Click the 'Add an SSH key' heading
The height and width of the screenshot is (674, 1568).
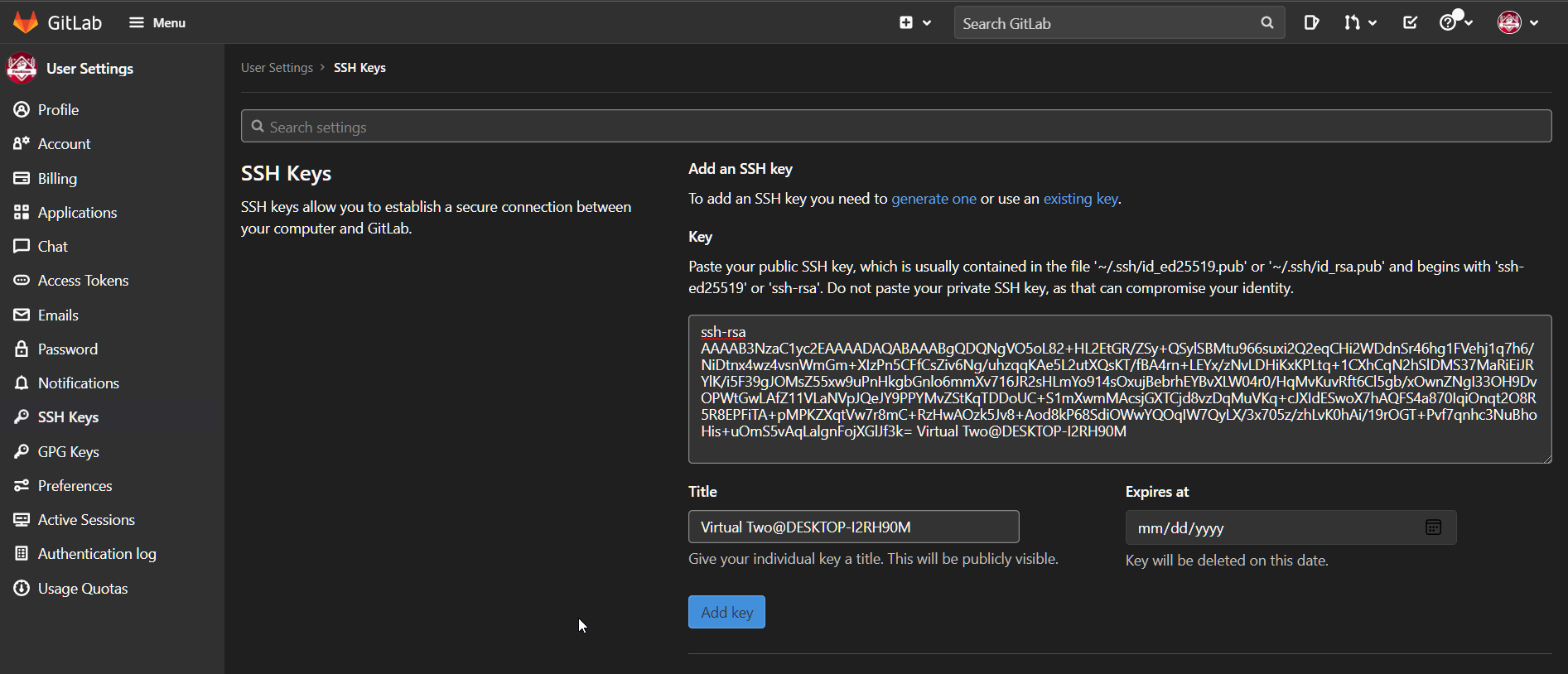741,168
